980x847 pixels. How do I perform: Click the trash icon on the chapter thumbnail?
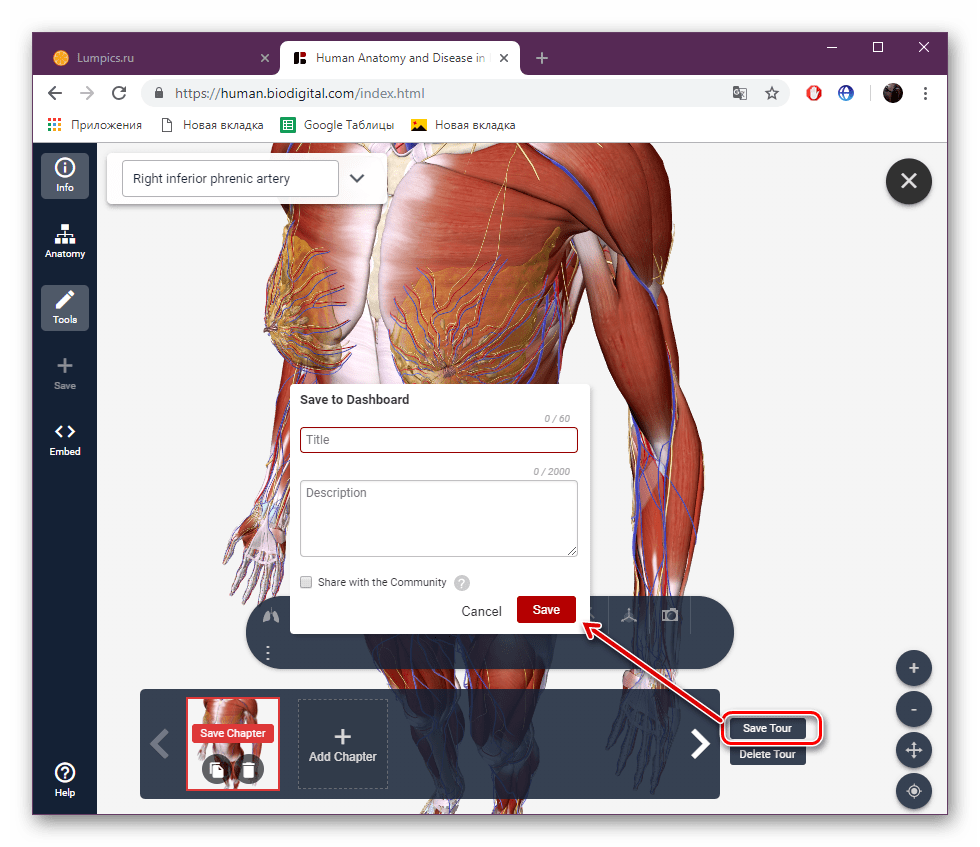[251, 769]
